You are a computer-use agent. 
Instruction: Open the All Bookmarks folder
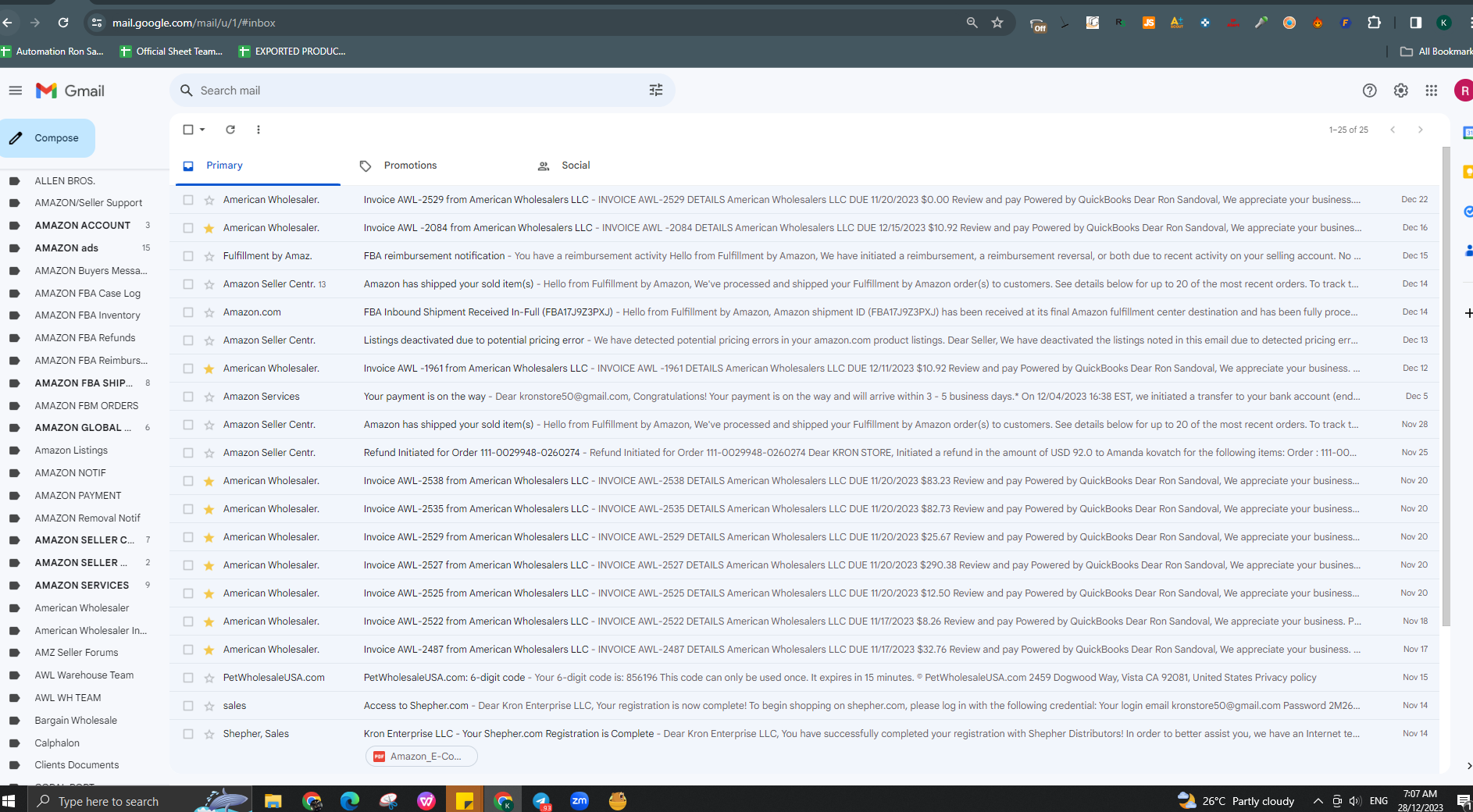click(x=1437, y=52)
